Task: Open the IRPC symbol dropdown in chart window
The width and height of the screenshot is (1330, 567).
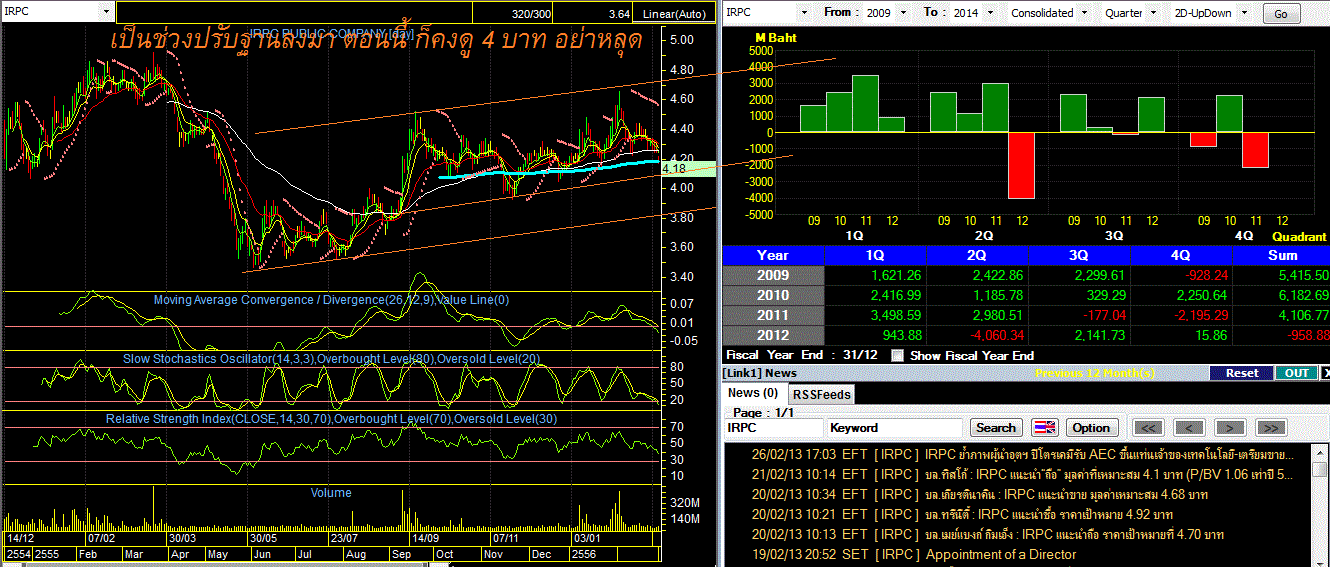Action: (x=106, y=11)
